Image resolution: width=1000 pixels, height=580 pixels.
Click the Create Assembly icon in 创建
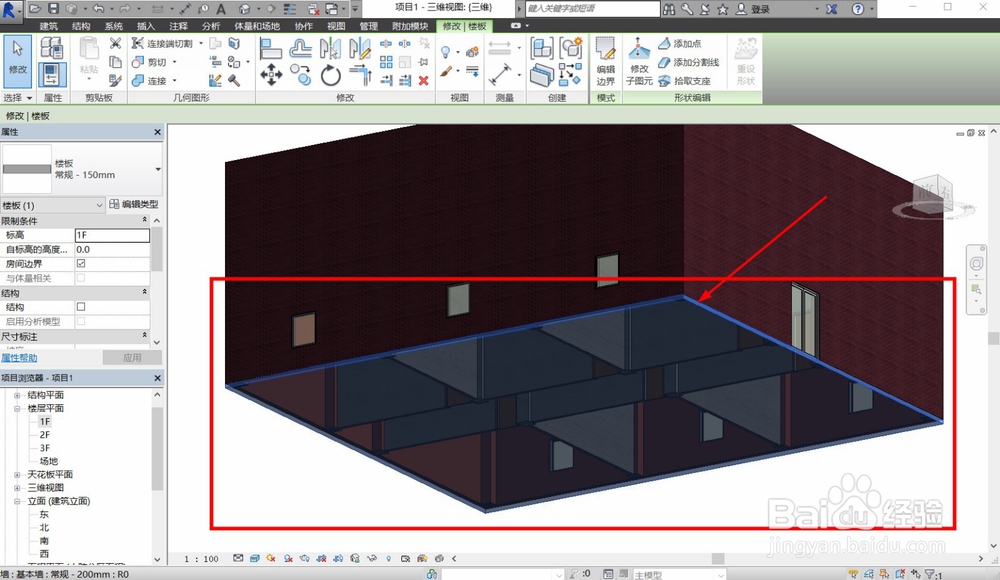[x=541, y=48]
